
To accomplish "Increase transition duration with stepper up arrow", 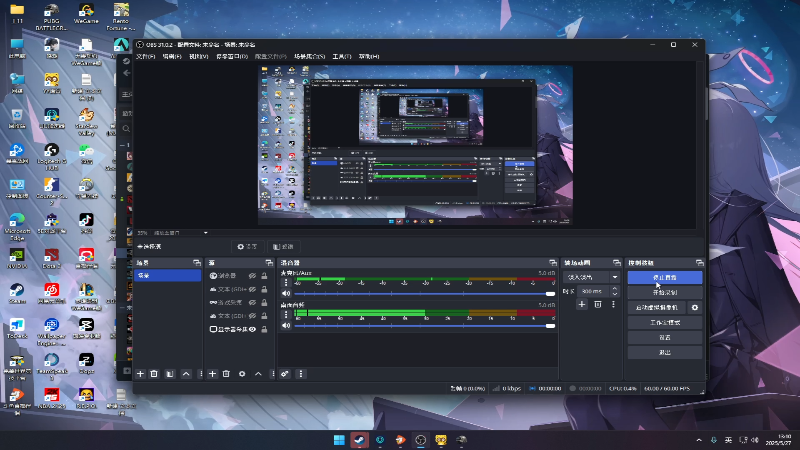I will 615,288.
